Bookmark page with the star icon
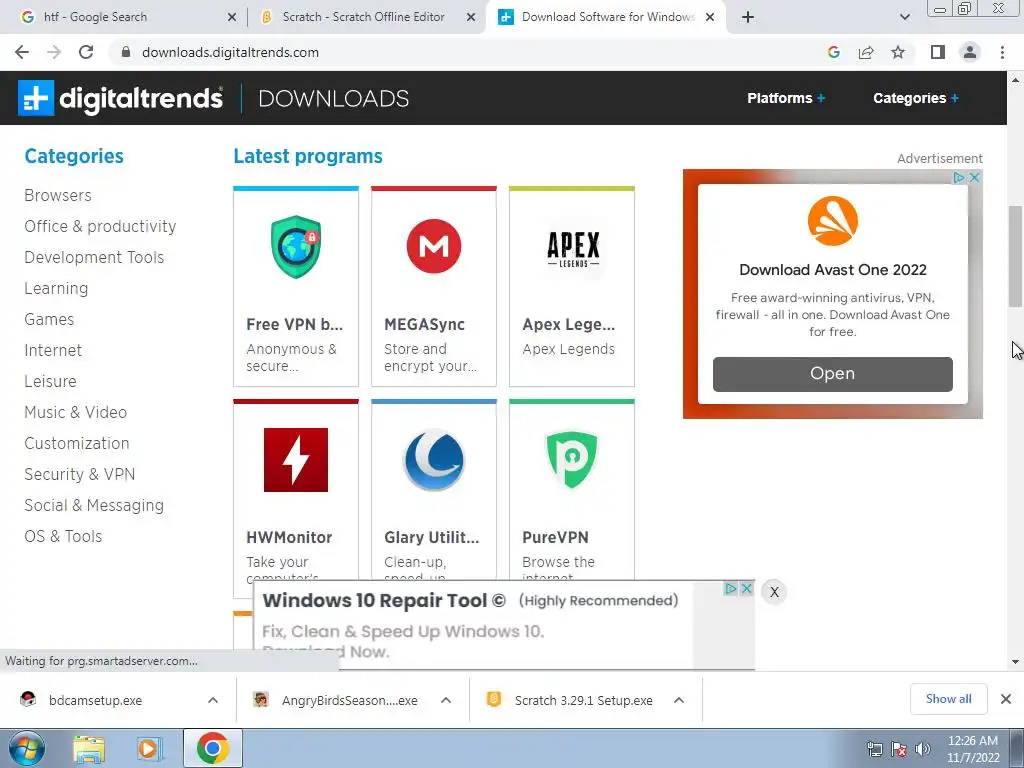1024x768 pixels. (x=898, y=52)
